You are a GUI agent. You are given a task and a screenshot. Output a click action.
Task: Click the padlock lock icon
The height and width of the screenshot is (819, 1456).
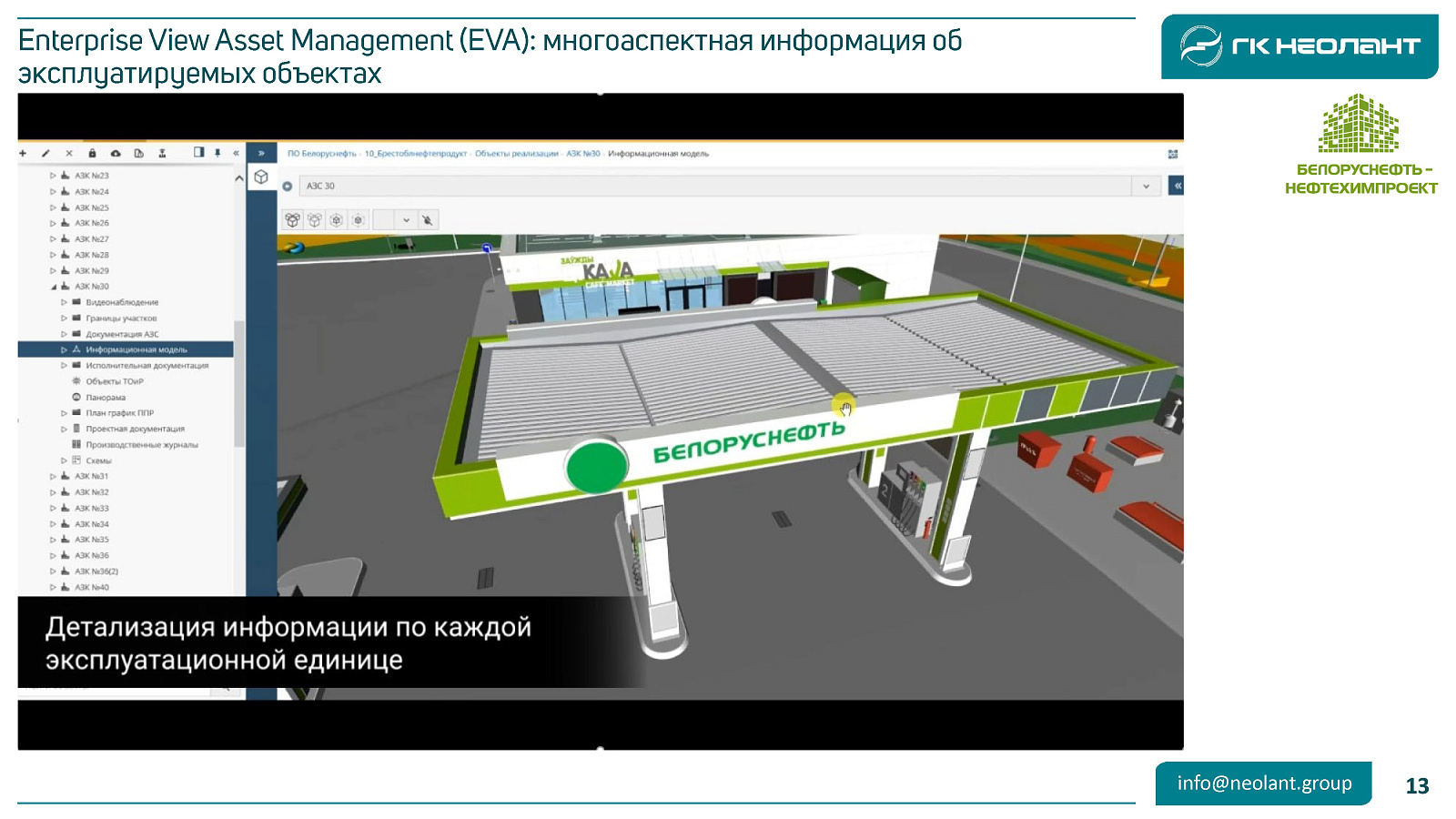pos(92,154)
